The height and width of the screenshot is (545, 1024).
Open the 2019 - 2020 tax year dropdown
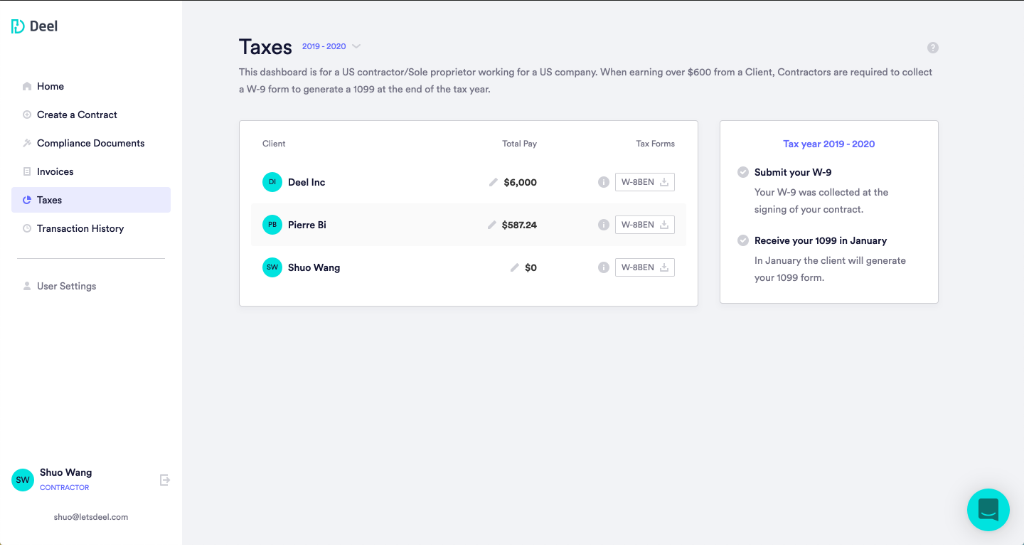[331, 46]
